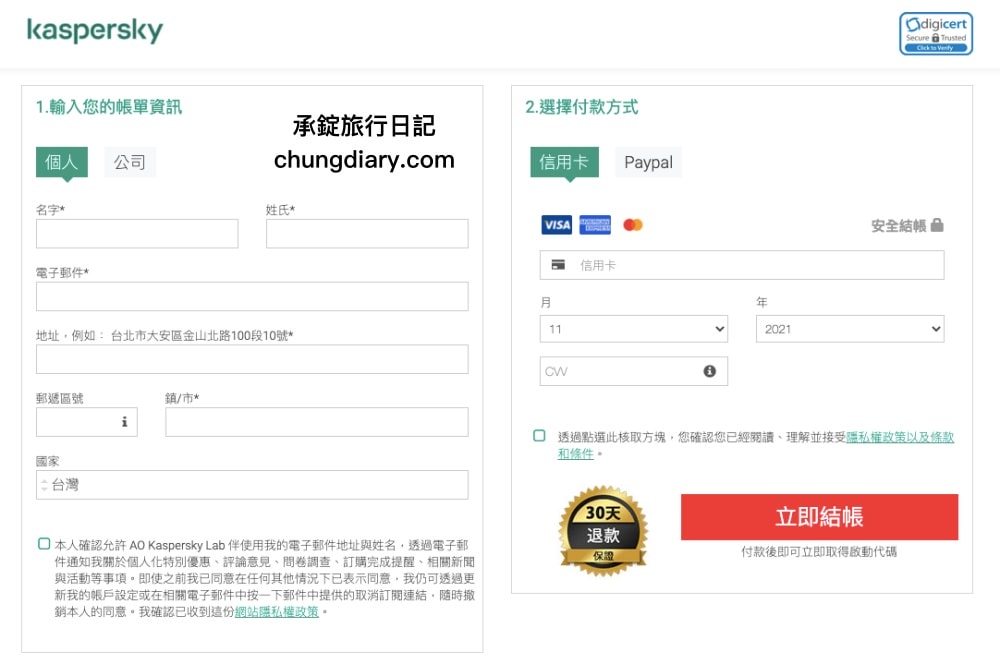Click the Kaspersky logo
This screenshot has height=664, width=1000.
(x=93, y=30)
